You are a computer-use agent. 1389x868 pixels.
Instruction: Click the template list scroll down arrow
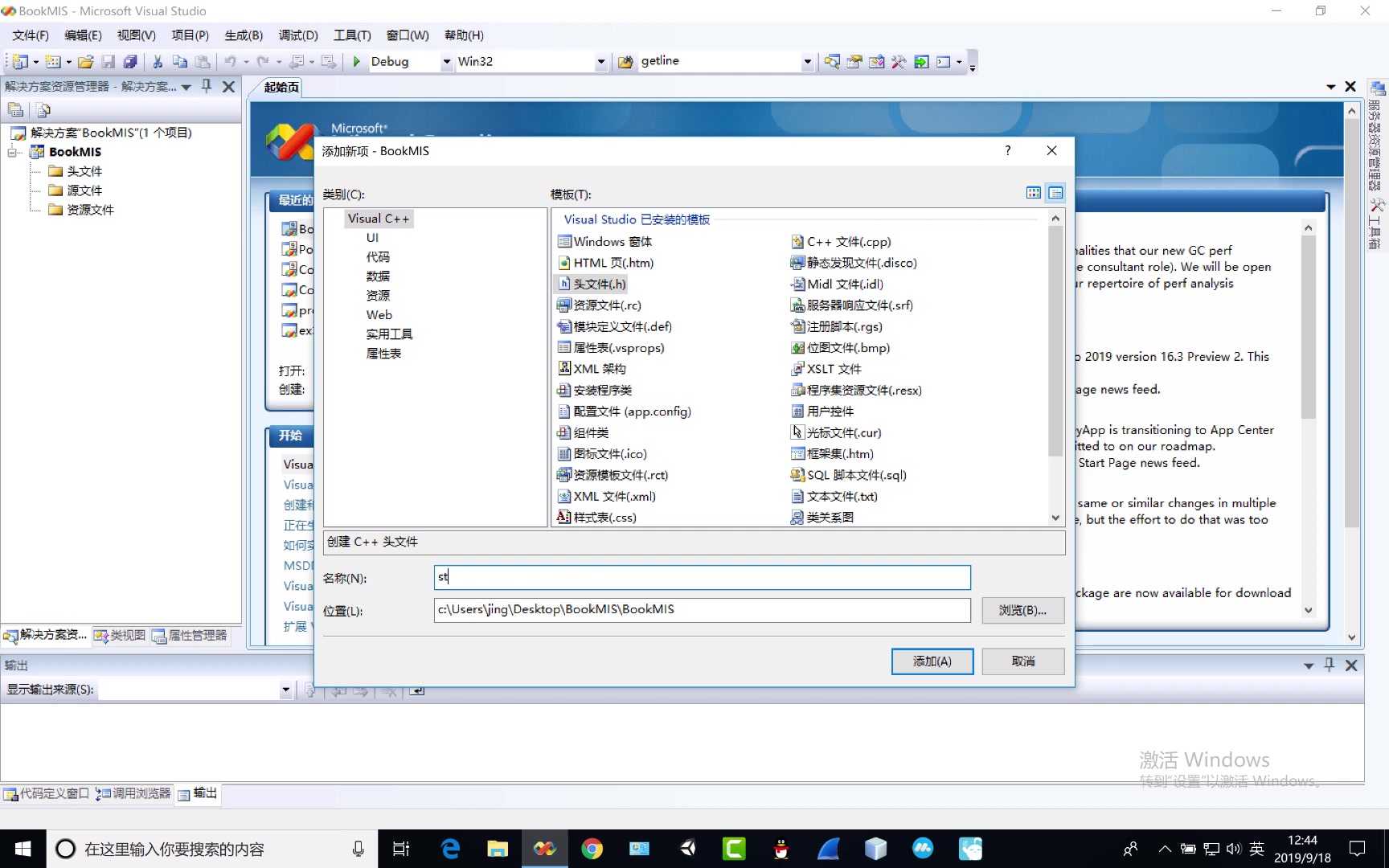1056,518
